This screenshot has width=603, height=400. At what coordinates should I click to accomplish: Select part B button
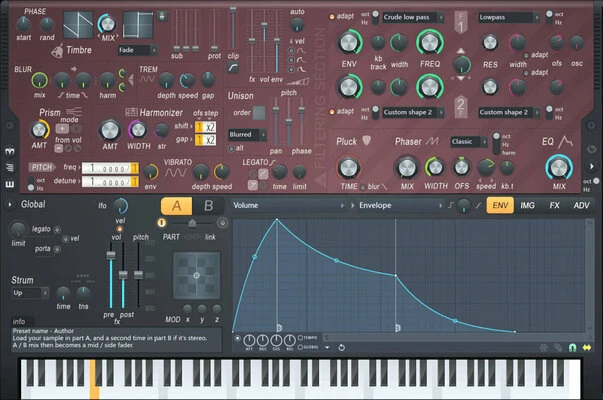207,205
